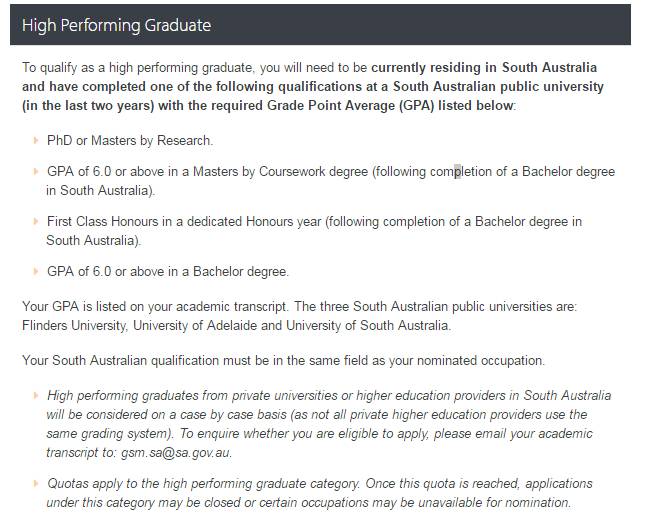Viewport: 645px width, 521px height.
Task: Click the 'PhD or Masters by Research' text
Action: (130, 141)
